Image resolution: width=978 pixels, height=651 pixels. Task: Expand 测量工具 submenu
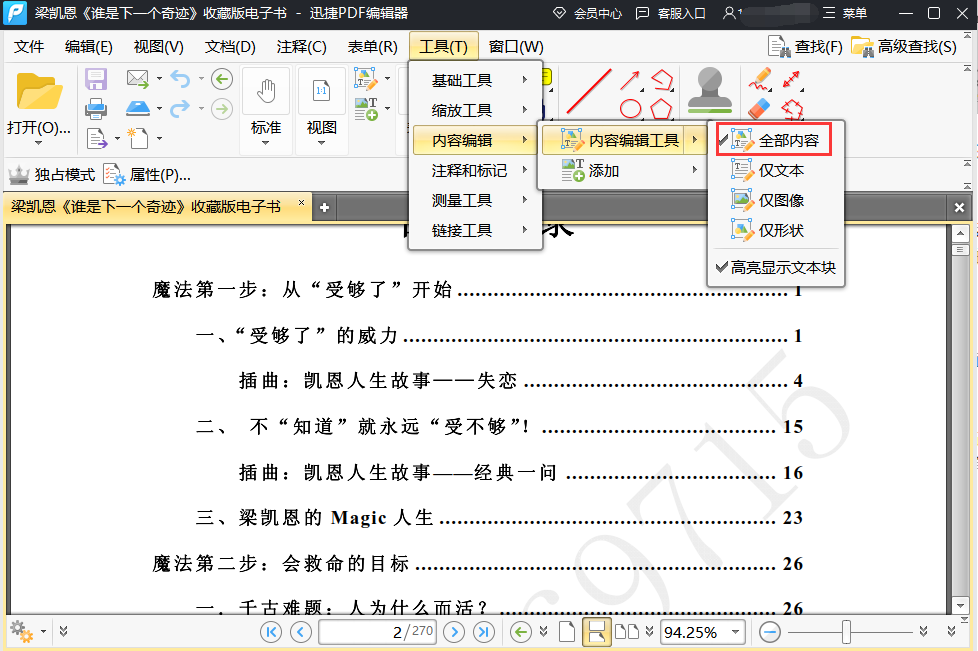tap(475, 200)
